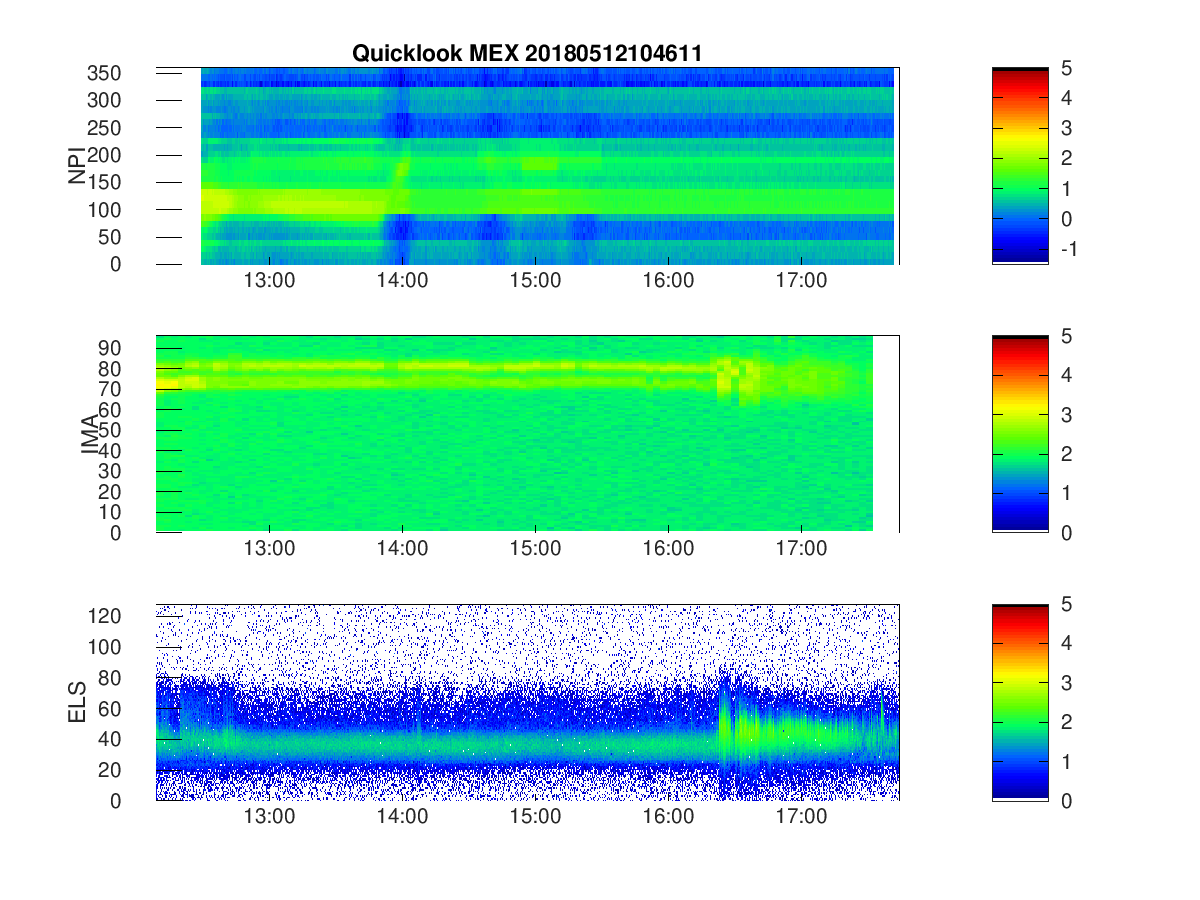Click the 15:00 time tick under IMA panel
This screenshot has width=1200, height=900.
click(x=535, y=549)
